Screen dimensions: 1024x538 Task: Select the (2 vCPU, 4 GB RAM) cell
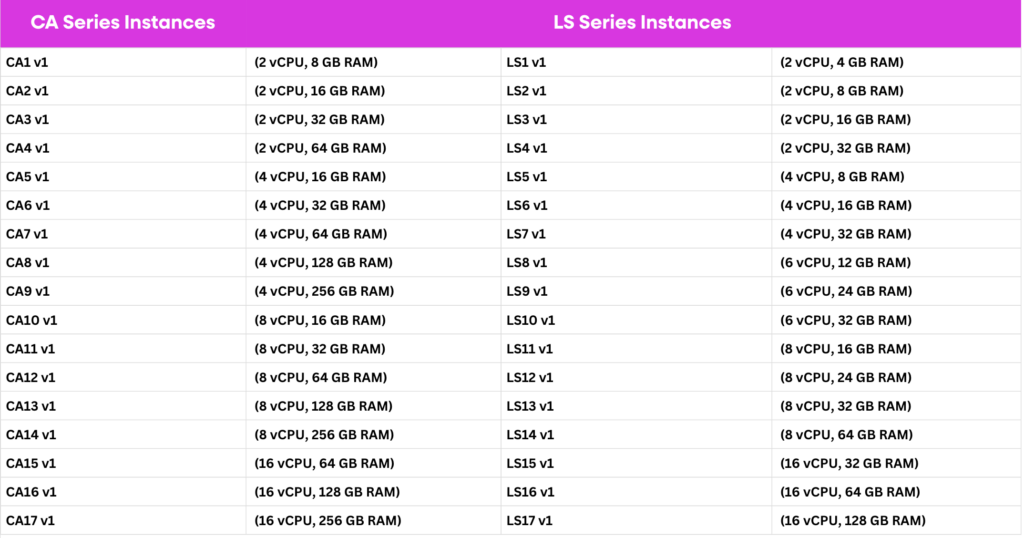coord(841,62)
